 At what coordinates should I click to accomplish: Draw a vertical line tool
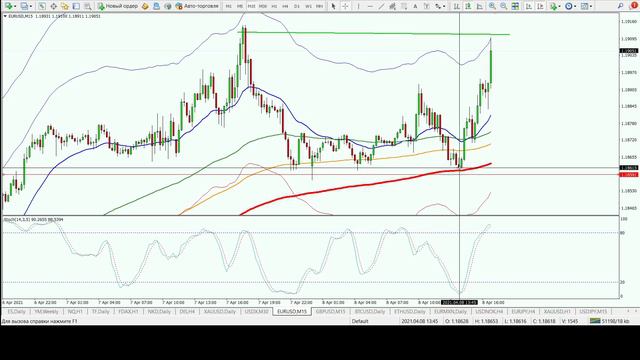358,6
